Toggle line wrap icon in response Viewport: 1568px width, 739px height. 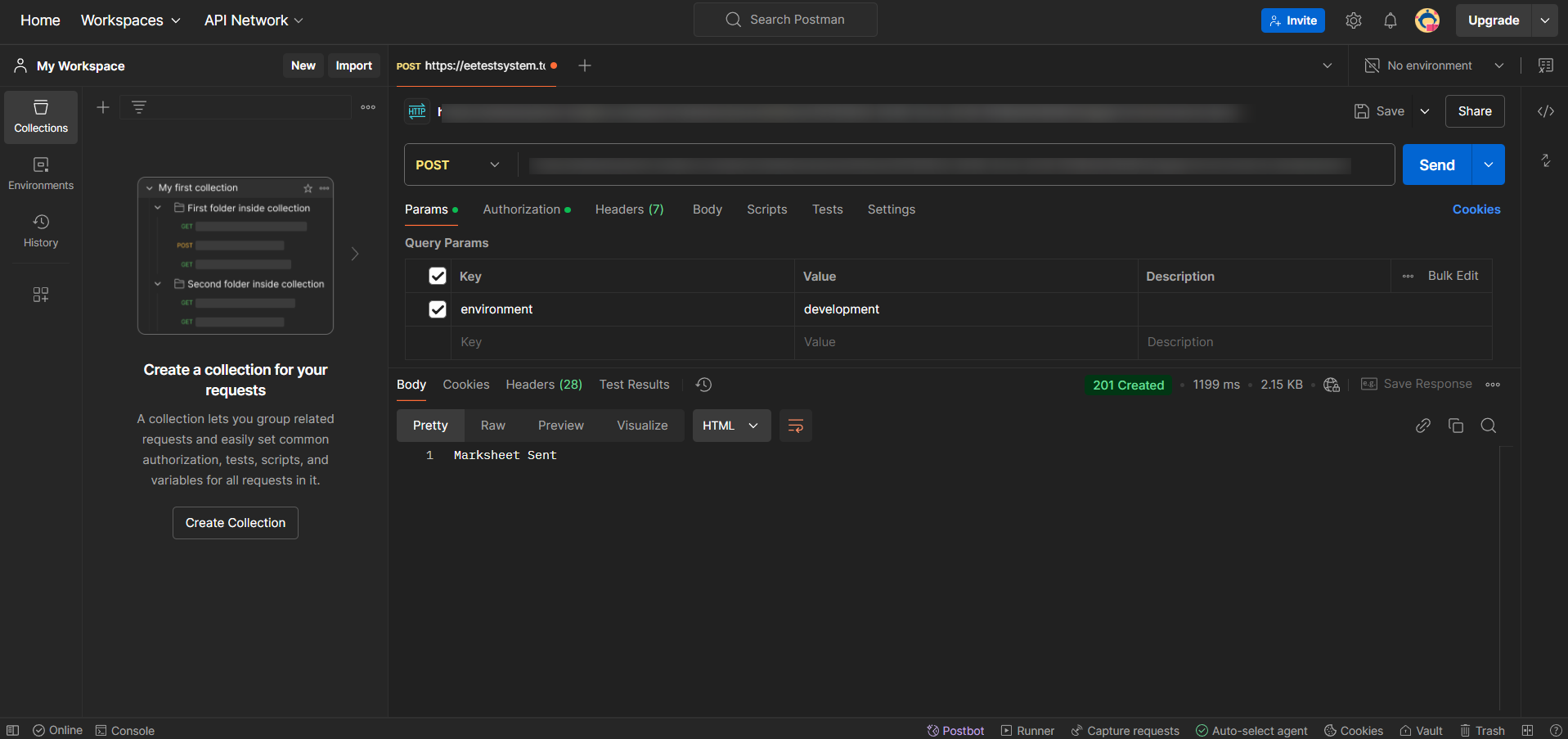coord(795,426)
